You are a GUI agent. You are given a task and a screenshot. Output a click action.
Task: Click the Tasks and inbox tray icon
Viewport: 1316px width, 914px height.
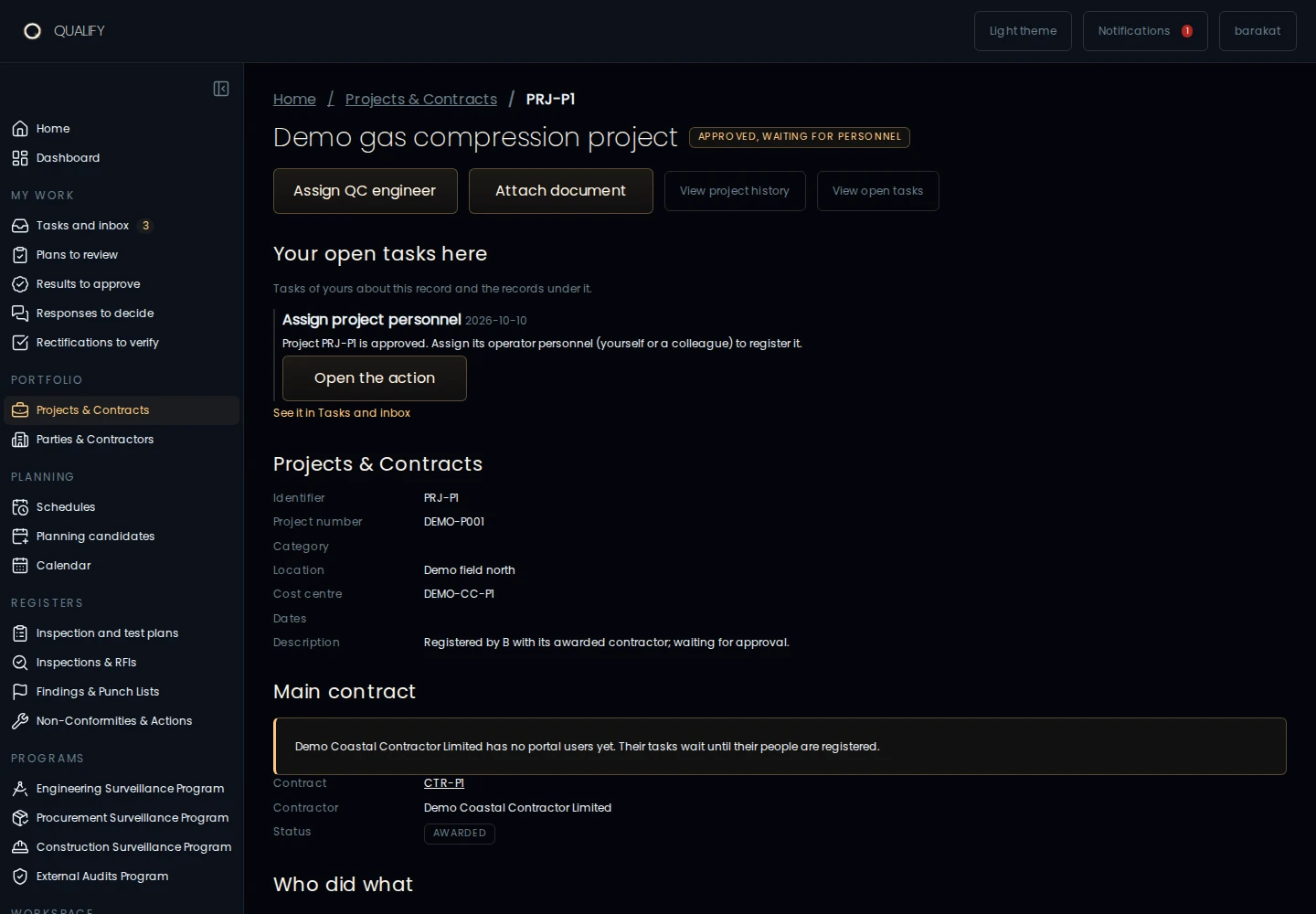[x=20, y=226]
